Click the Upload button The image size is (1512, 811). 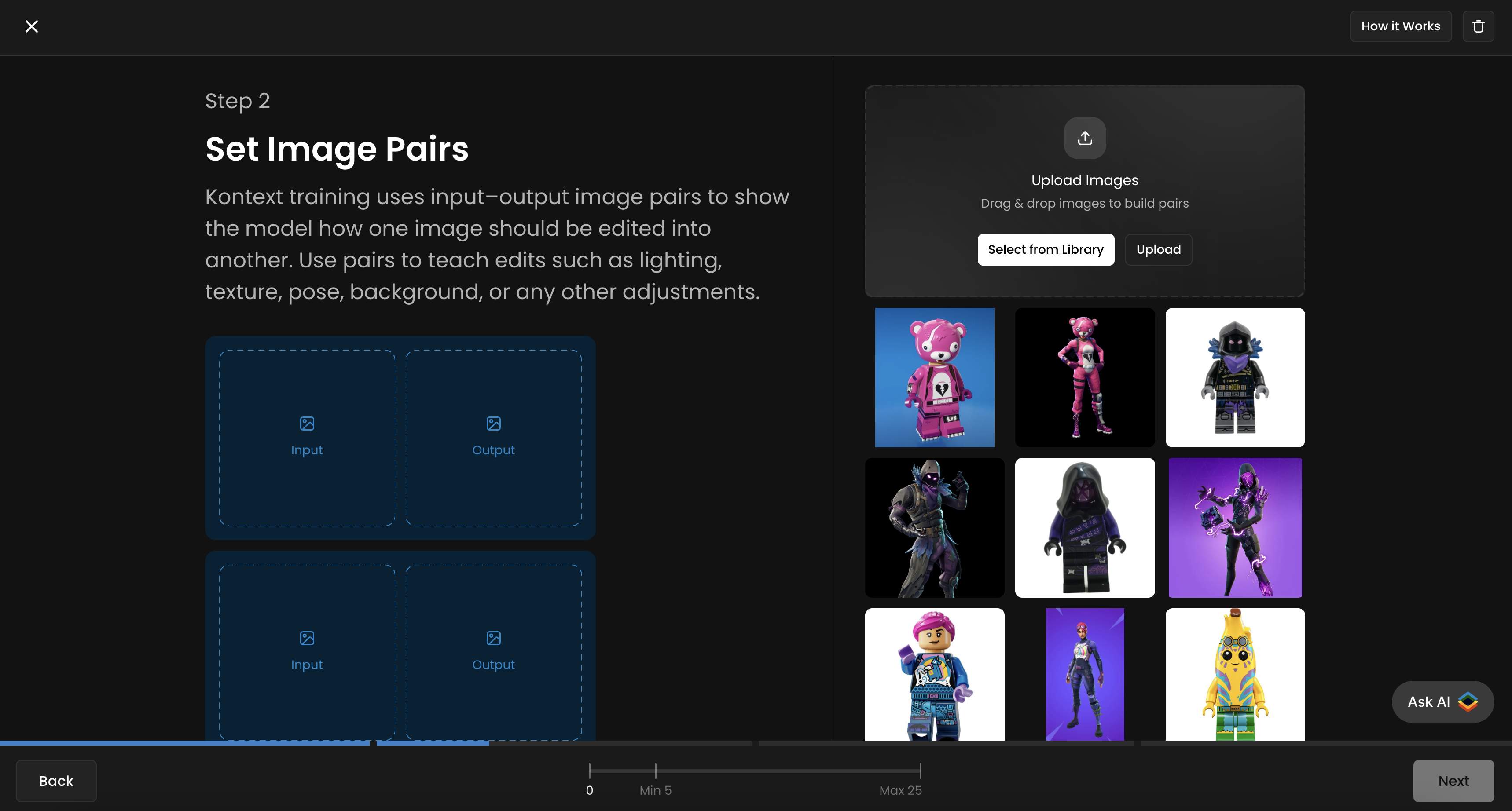tap(1158, 249)
